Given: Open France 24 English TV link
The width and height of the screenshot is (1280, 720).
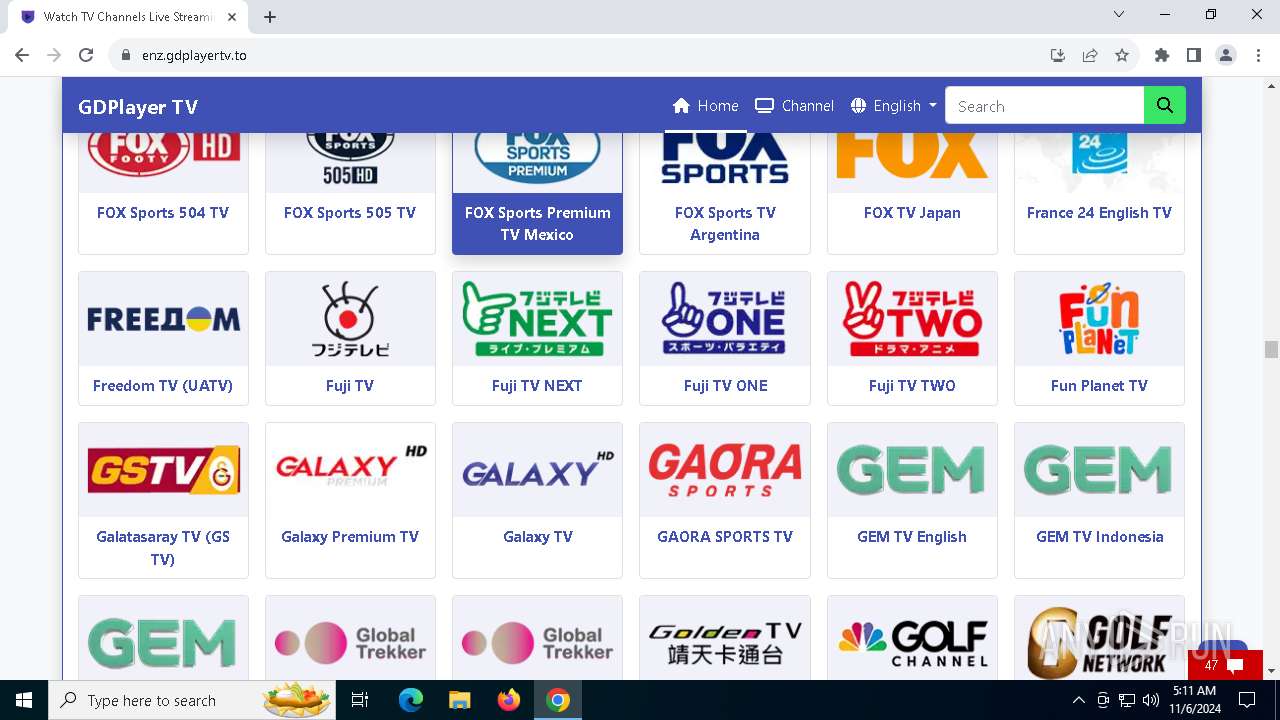Looking at the screenshot, I should pos(1099,213).
